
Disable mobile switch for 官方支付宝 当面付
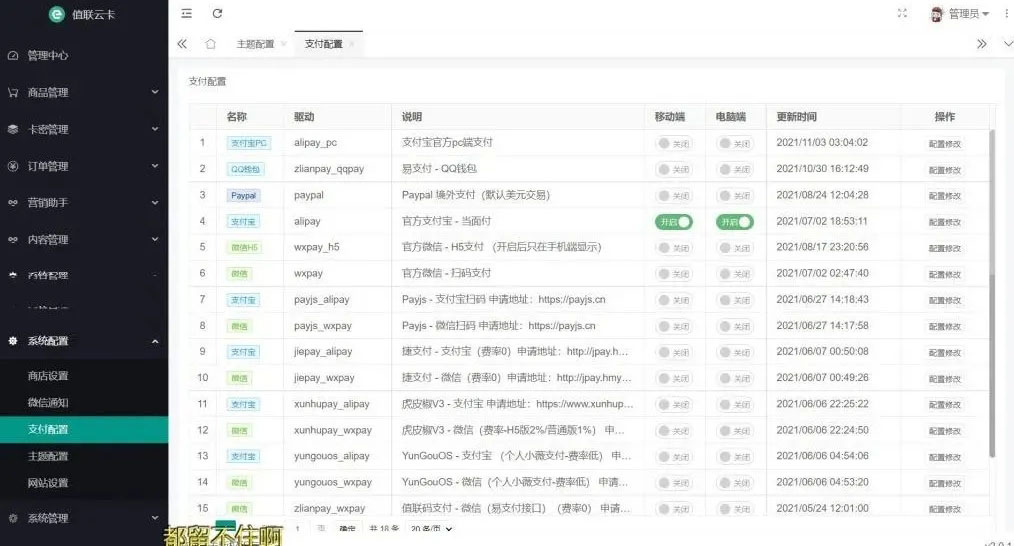pyautogui.click(x=674, y=222)
